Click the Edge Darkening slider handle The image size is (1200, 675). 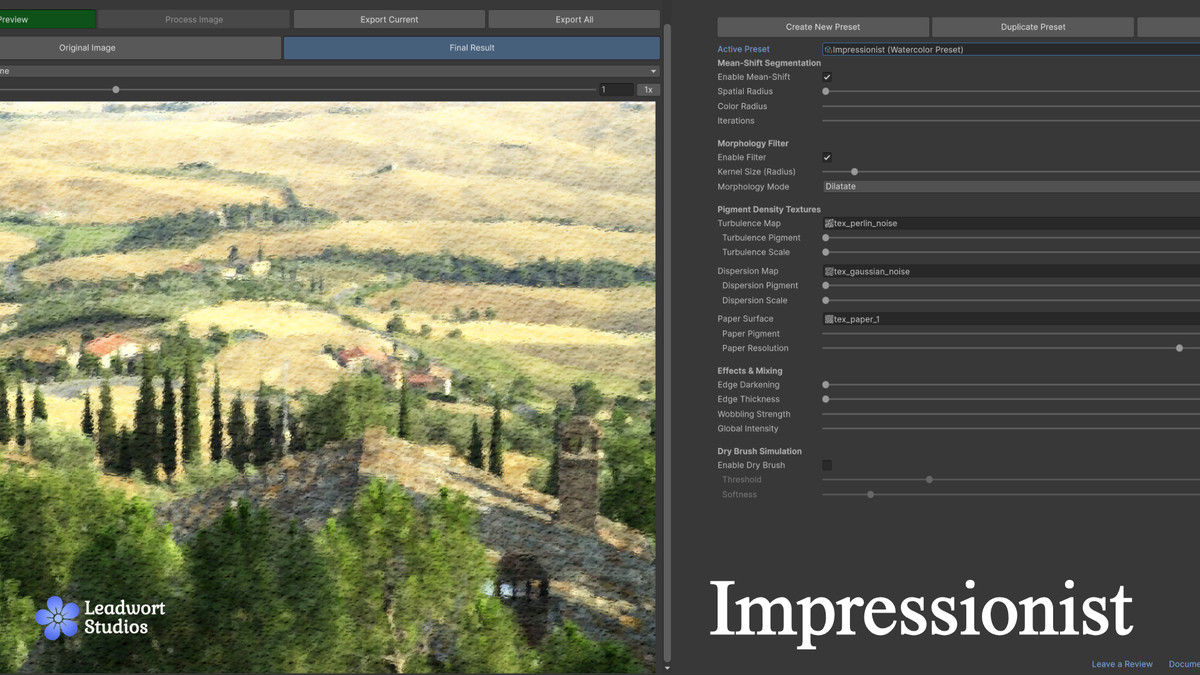826,385
